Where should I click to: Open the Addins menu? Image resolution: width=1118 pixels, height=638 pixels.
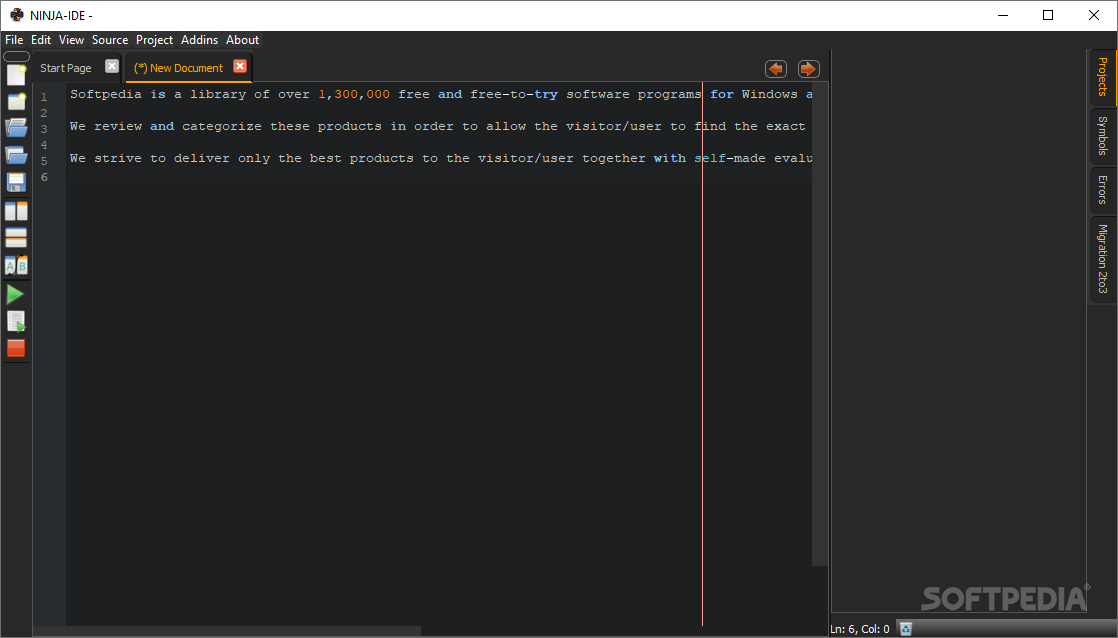coord(200,40)
